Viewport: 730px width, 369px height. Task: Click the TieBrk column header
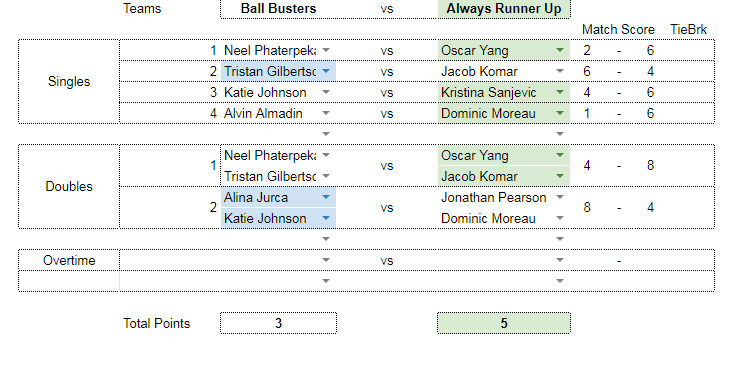click(x=689, y=30)
